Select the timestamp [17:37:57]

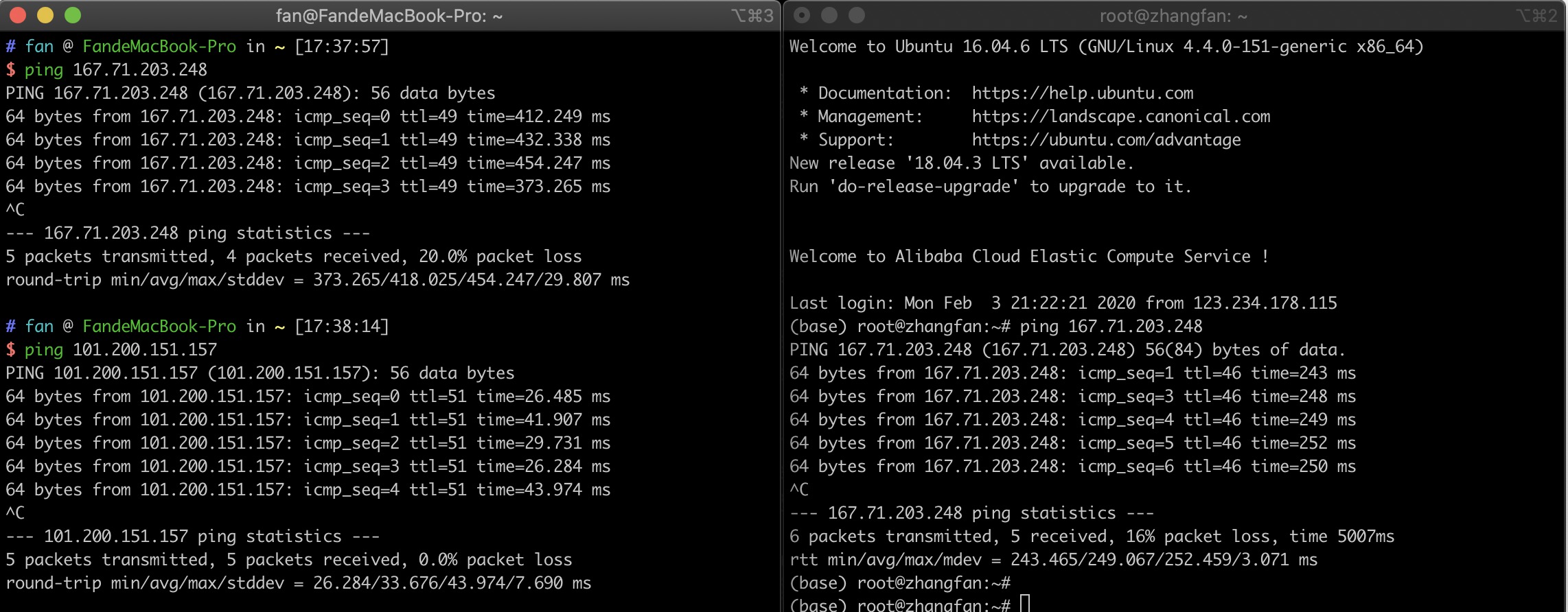pyautogui.click(x=342, y=46)
